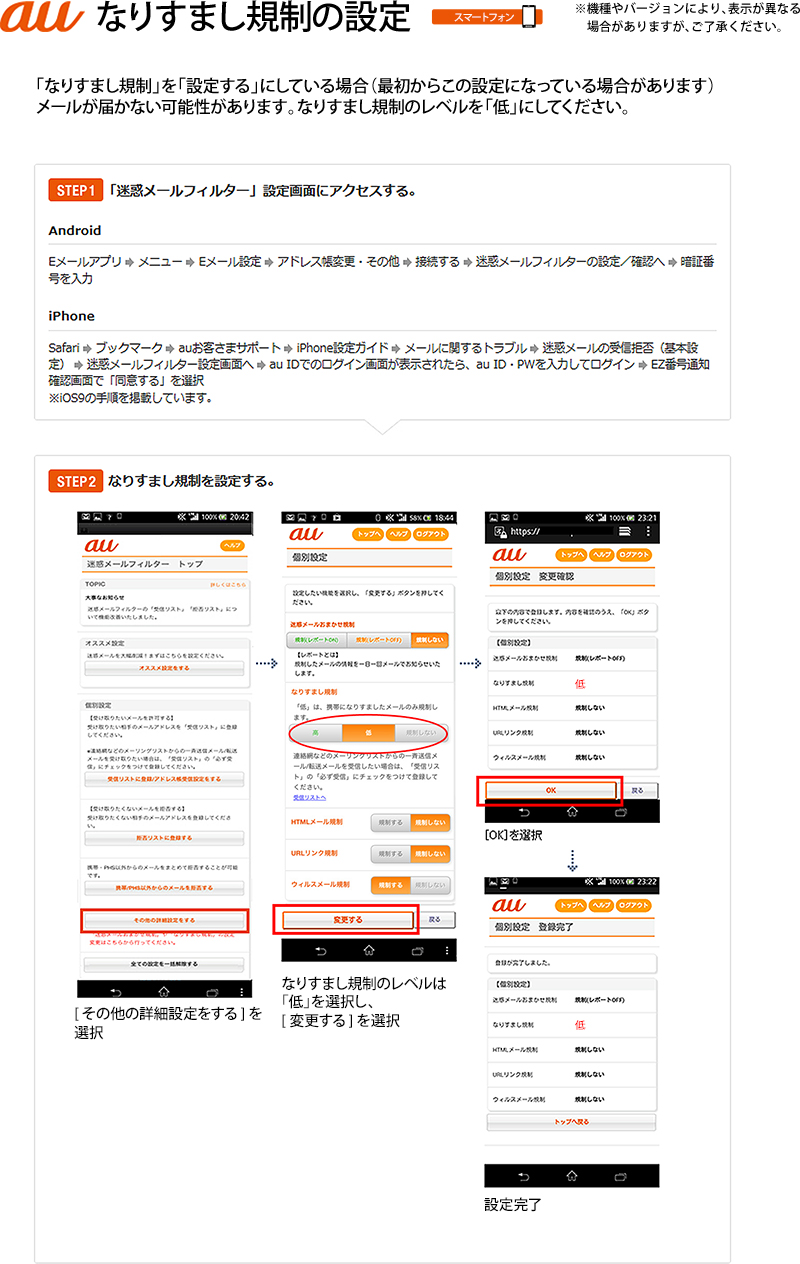800x1264 pixels.
Task: Tap au logo on 個別設定 登録完了 screen
Action: tap(511, 905)
